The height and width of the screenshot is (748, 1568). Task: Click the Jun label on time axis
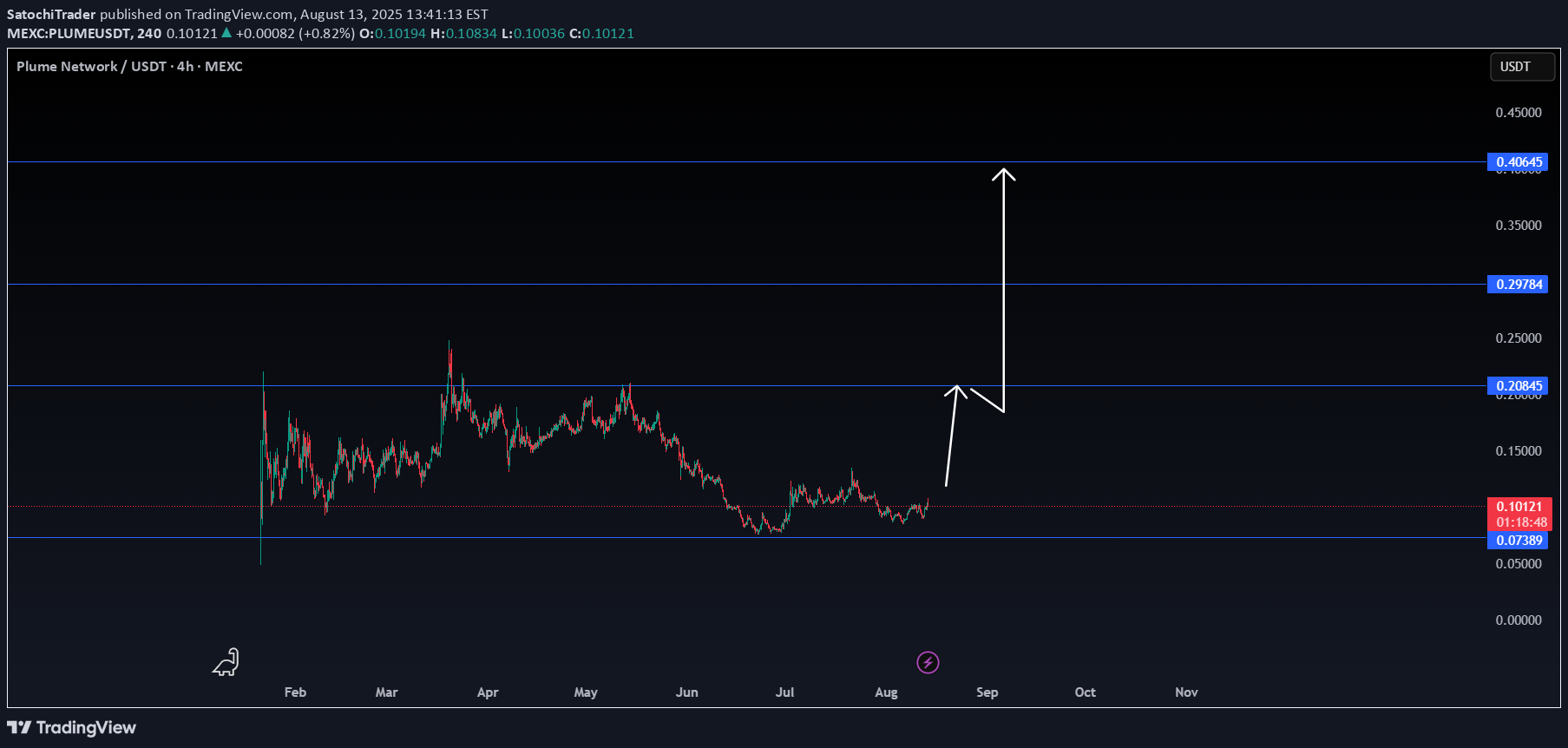(x=686, y=692)
